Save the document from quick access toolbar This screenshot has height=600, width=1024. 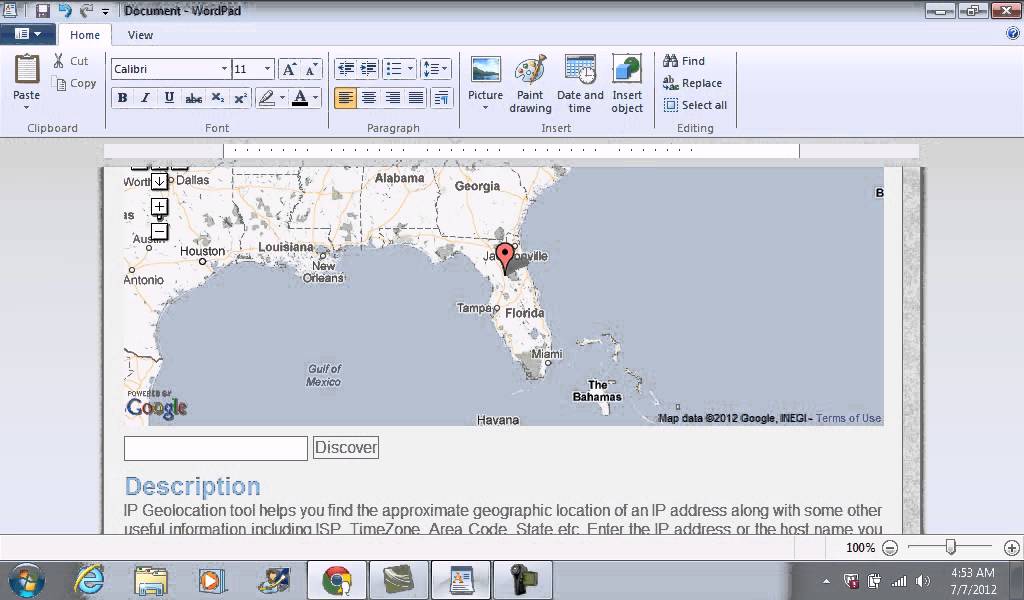point(42,10)
